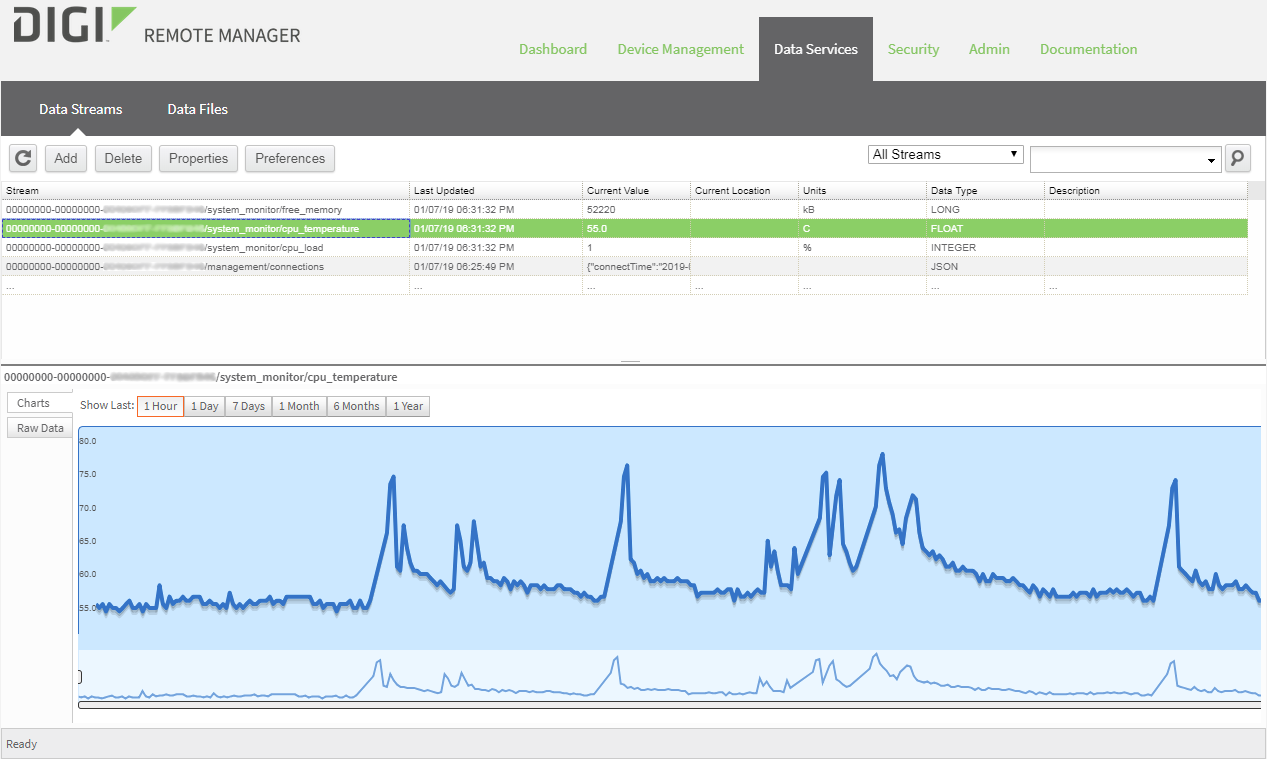The width and height of the screenshot is (1267, 759).
Task: Show last 7 Days of data
Action: 249,406
